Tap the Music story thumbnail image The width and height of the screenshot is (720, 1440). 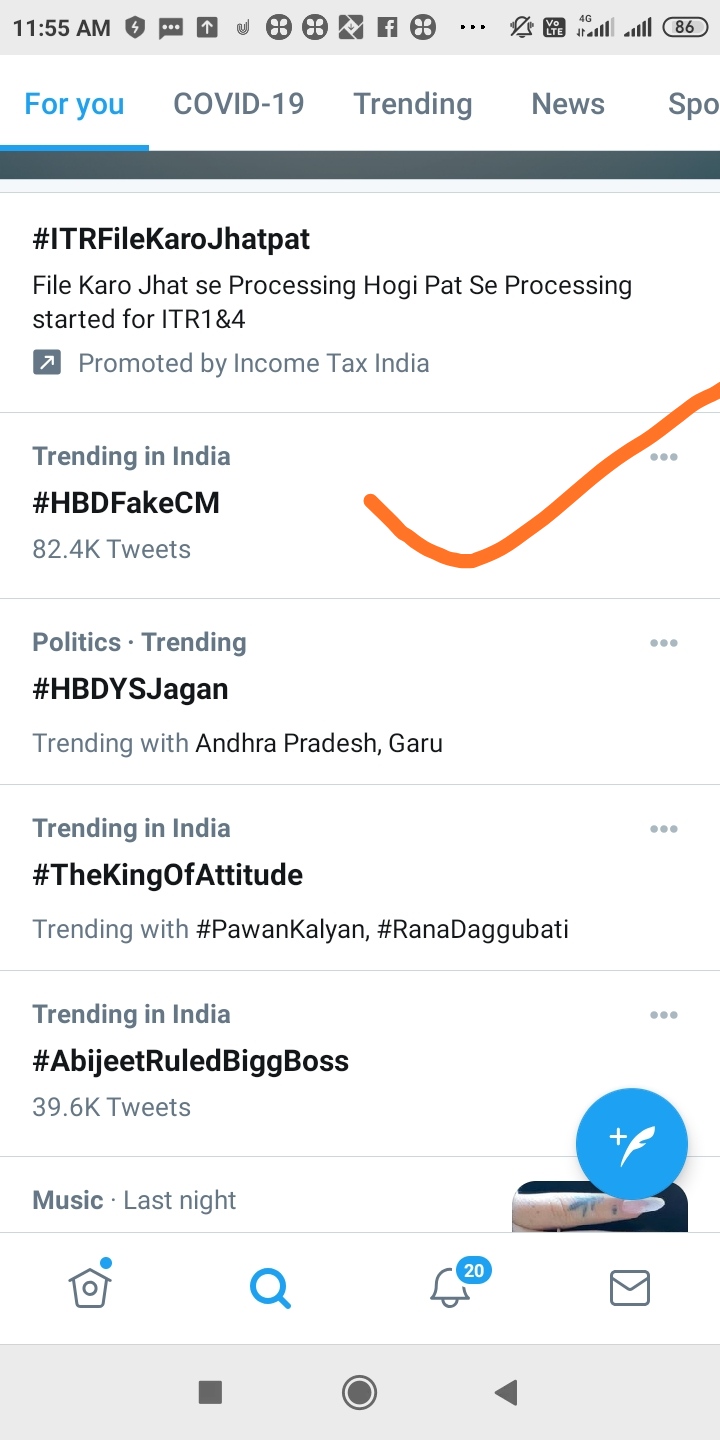pos(598,1207)
